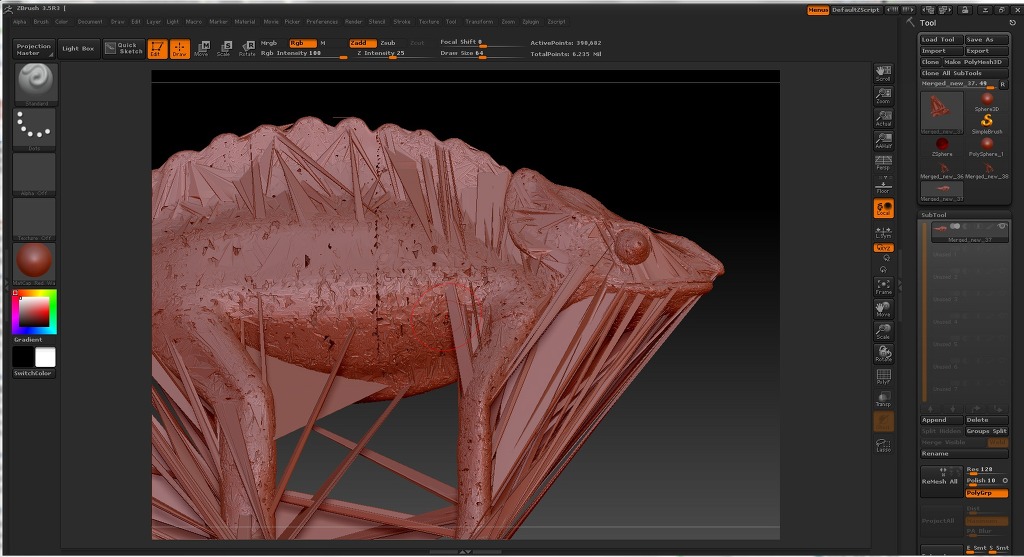Image resolution: width=1024 pixels, height=557 pixels.
Task: Open the Dots stroke selector
Action: [35, 129]
